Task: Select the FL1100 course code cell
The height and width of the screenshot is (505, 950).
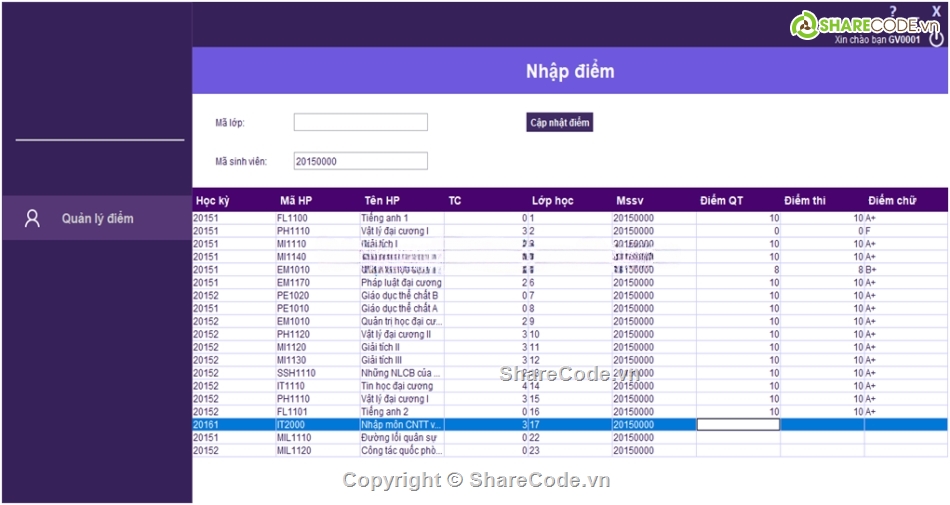Action: click(318, 218)
